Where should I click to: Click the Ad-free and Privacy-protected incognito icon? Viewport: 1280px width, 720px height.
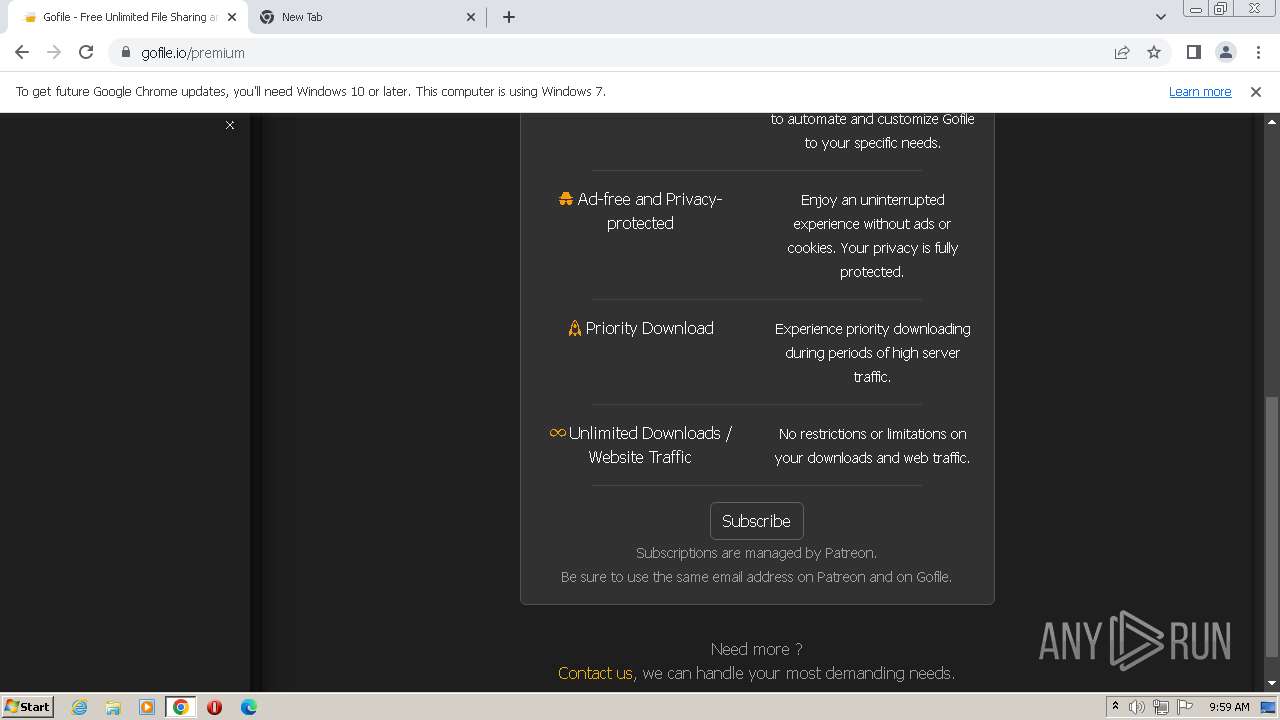click(566, 199)
